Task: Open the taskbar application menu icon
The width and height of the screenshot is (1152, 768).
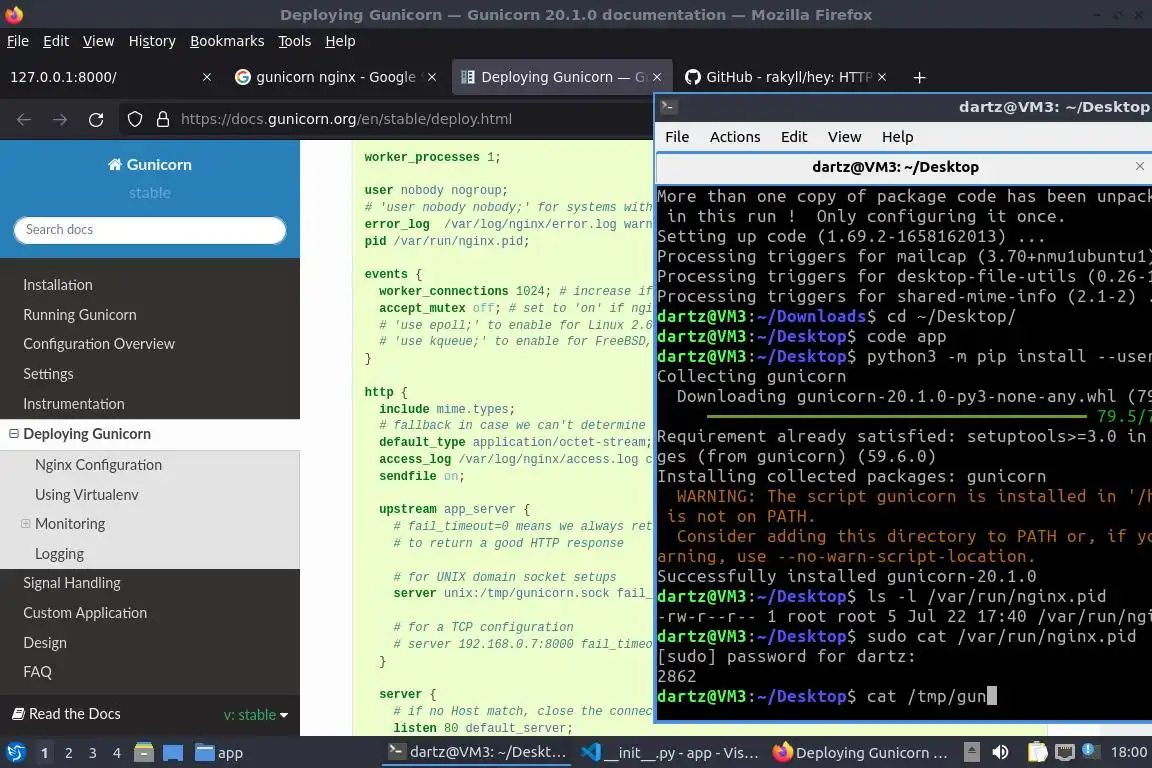Action: pos(15,753)
